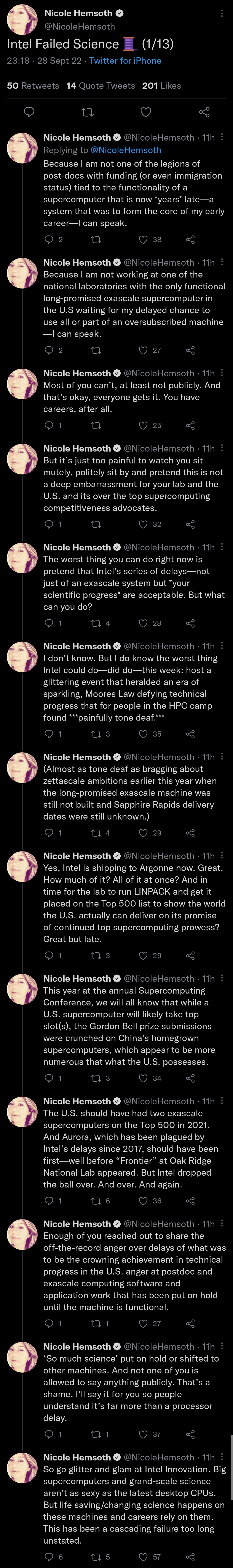Share the main "Intel Failed Science" tweet
The height and width of the screenshot is (1568, 233).
pos(204,112)
